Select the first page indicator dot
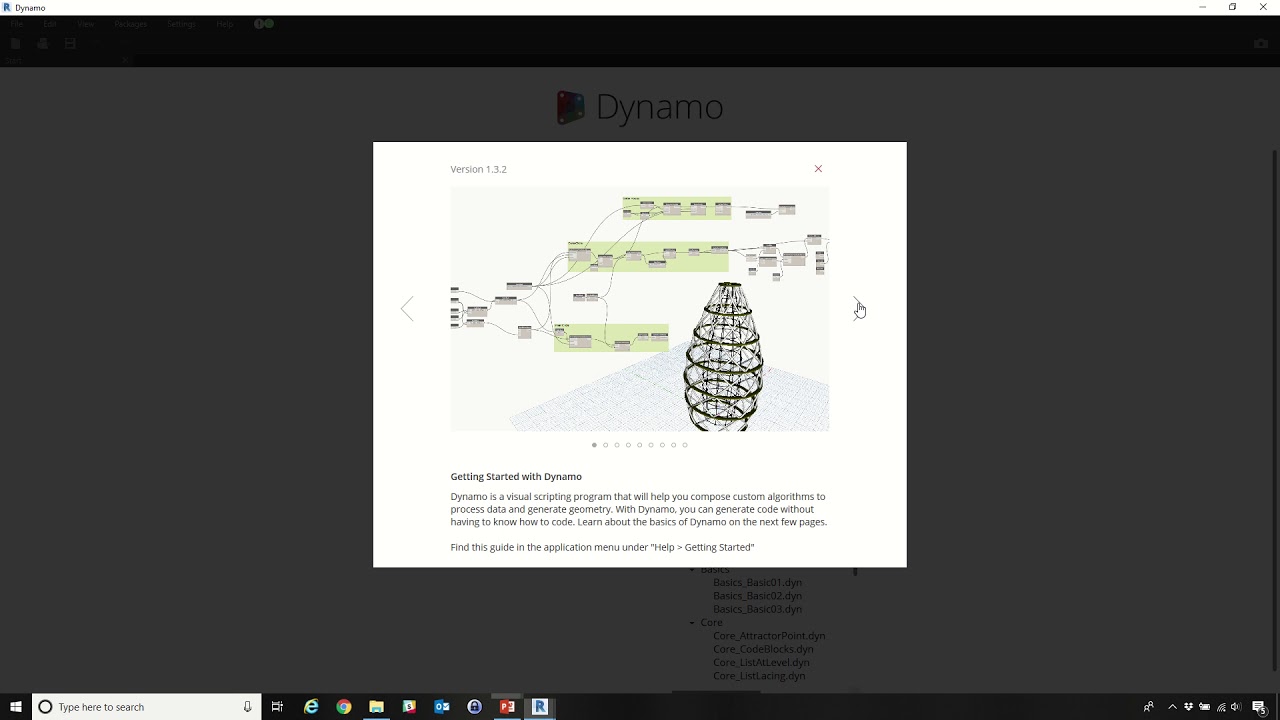The image size is (1280, 720). click(x=594, y=445)
